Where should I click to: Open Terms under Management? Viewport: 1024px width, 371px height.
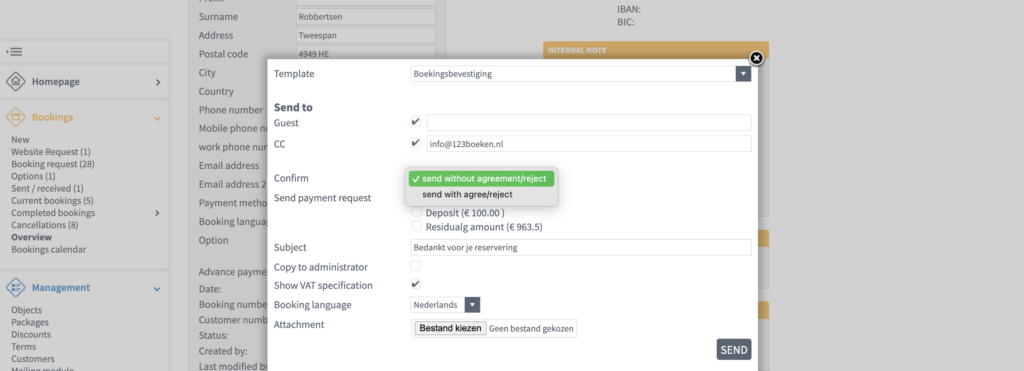[24, 347]
